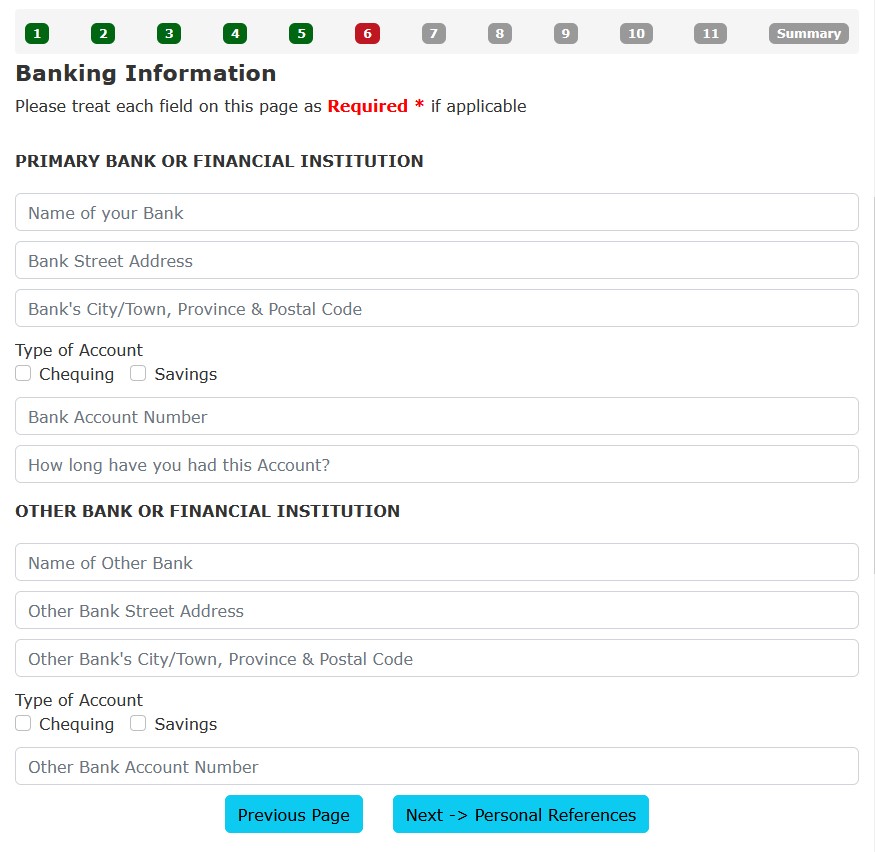Jump to completed step 3 badge
Viewport: 875px width, 852px height.
(169, 34)
